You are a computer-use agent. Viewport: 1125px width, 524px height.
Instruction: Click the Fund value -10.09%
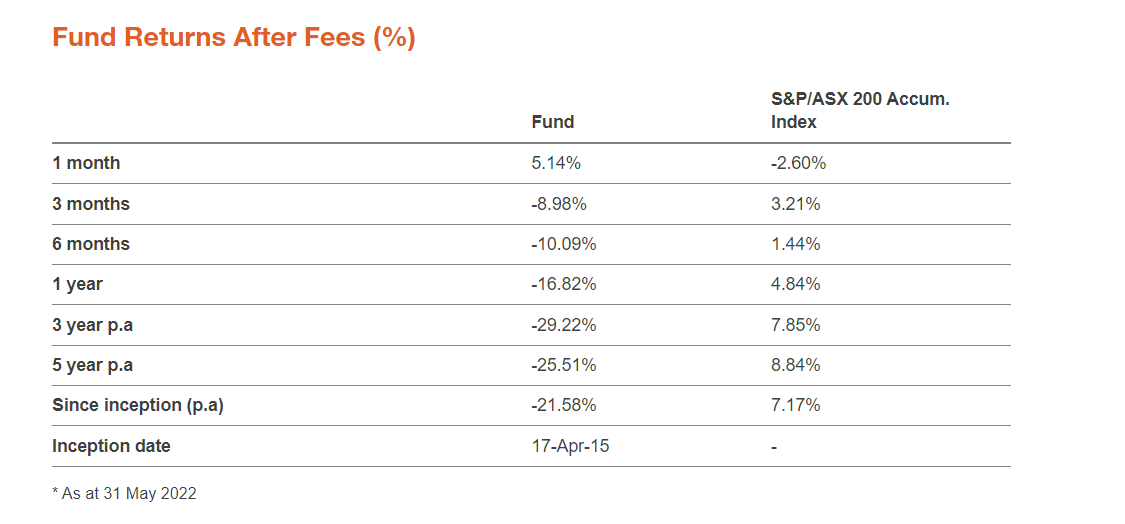coord(564,245)
